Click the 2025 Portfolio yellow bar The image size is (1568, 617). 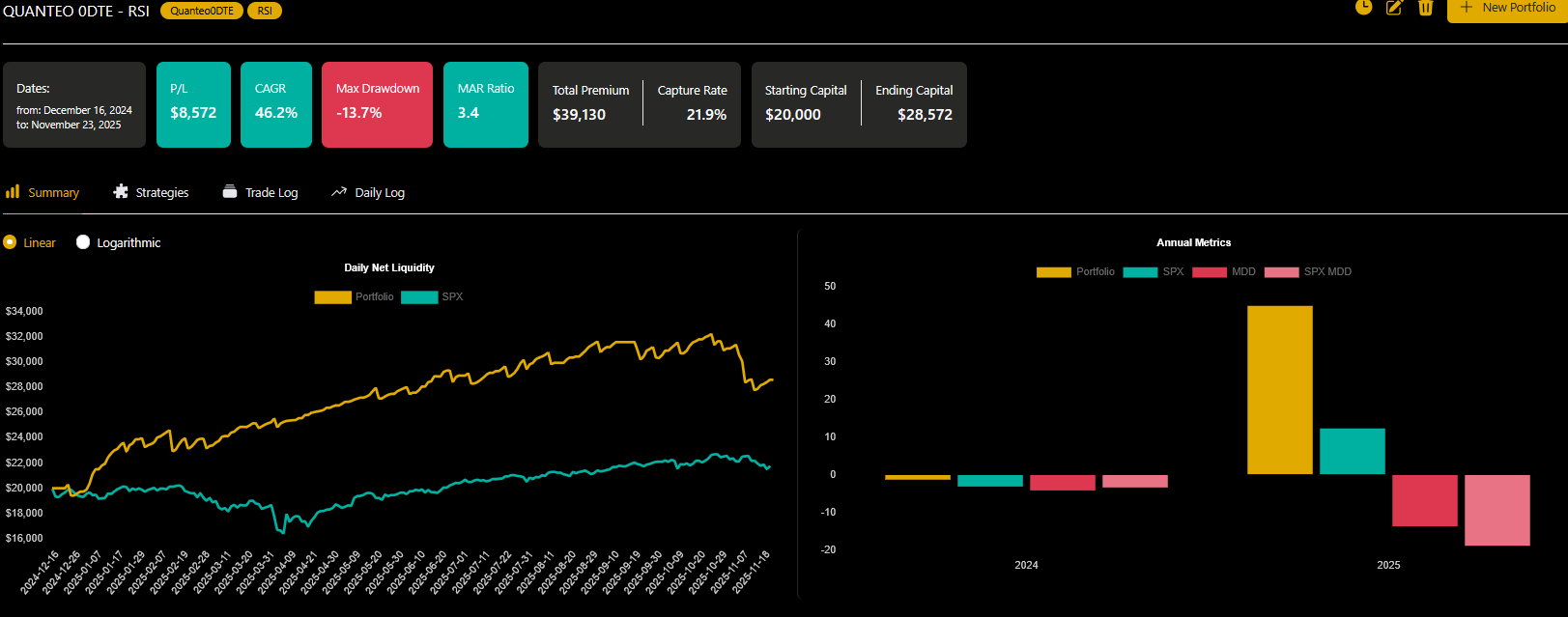[x=1279, y=390]
